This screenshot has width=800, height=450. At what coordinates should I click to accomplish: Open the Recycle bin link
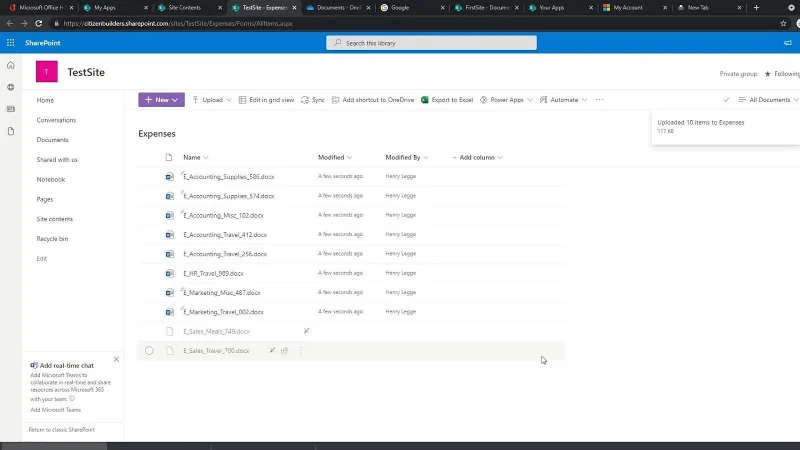52,239
